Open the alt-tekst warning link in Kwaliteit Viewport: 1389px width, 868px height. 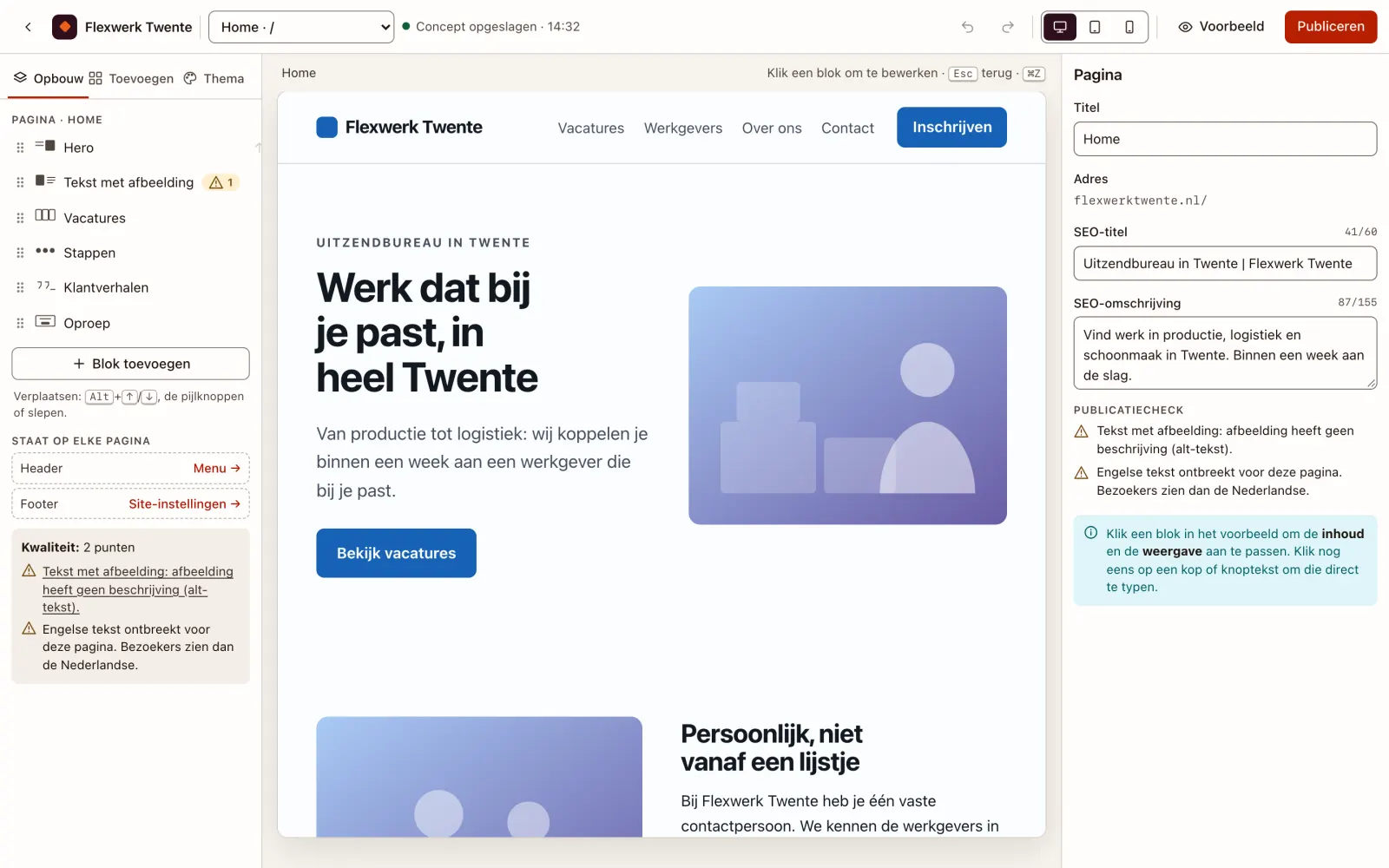click(138, 589)
